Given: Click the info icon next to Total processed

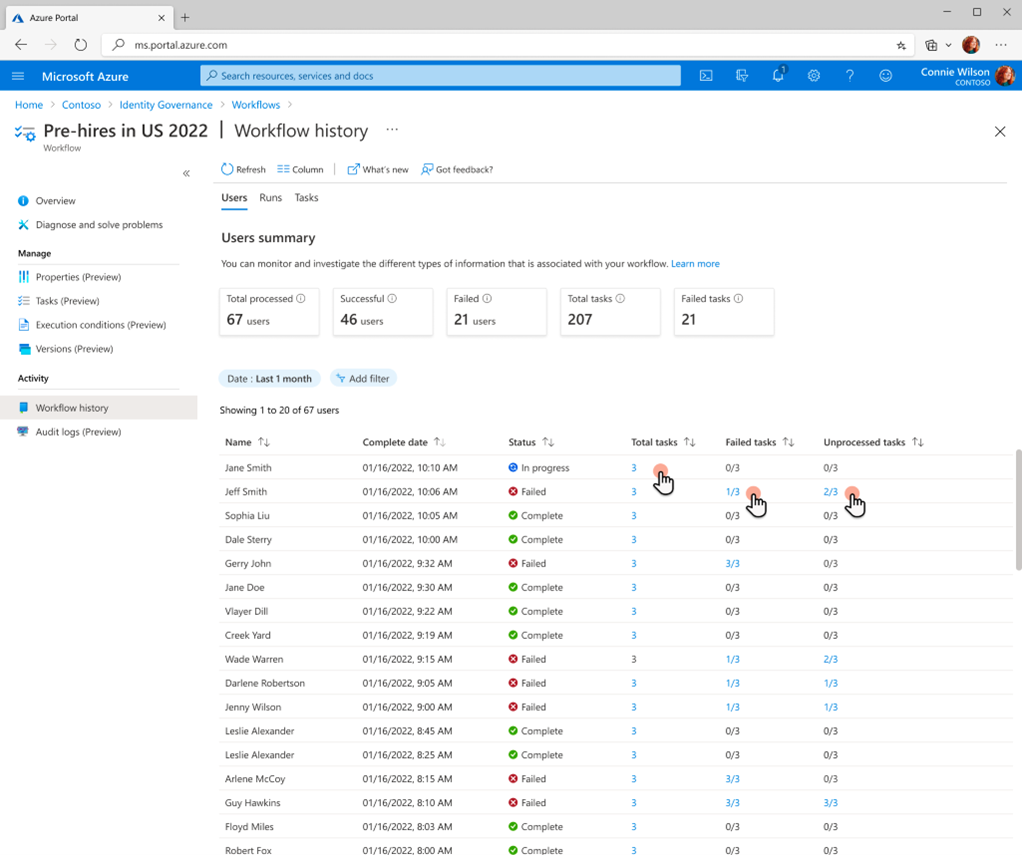Looking at the screenshot, I should pos(301,298).
